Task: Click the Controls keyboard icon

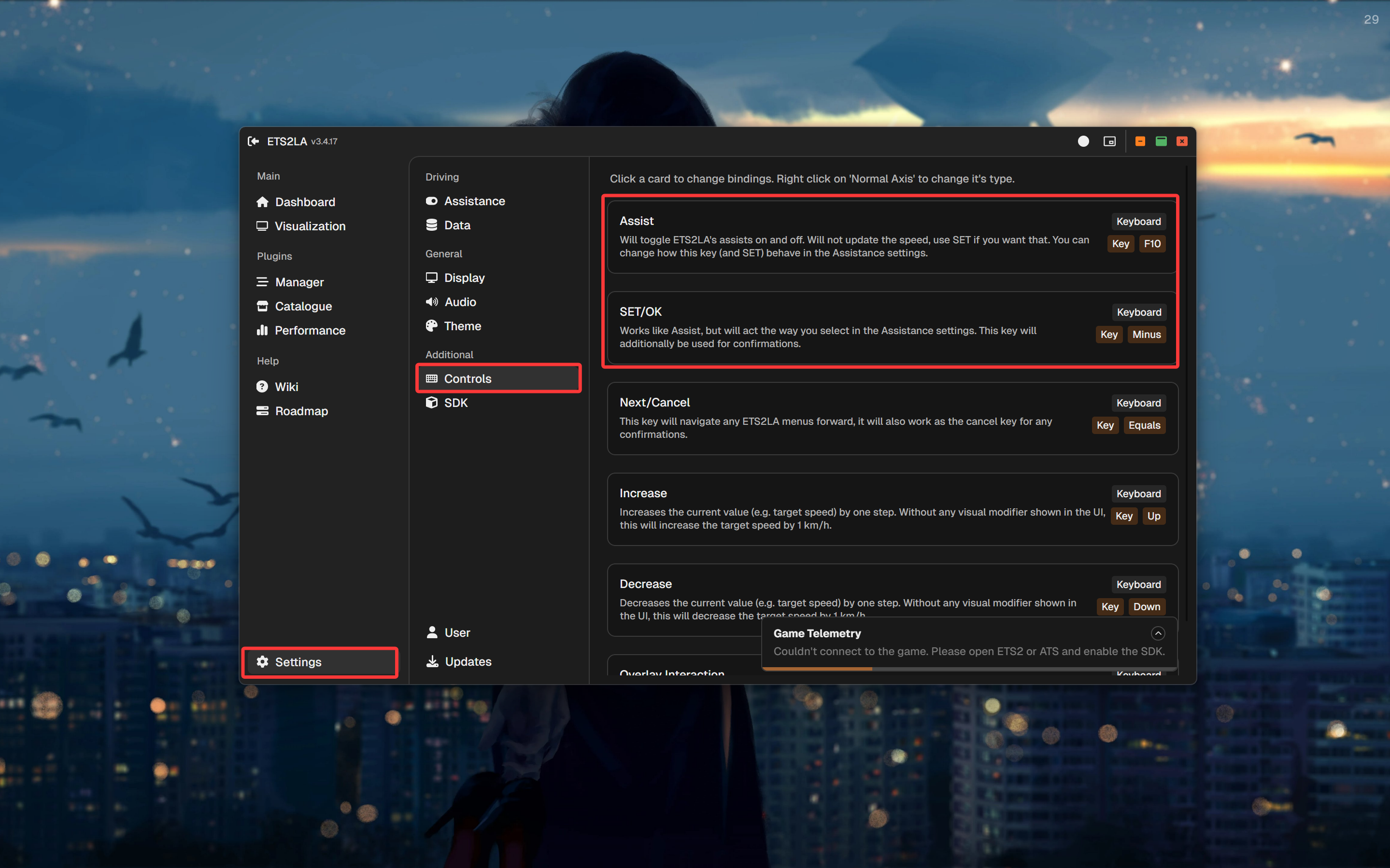Action: pos(432,379)
